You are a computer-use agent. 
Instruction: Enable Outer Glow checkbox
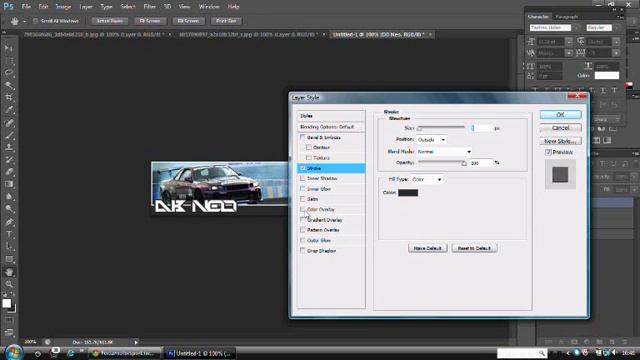click(302, 240)
